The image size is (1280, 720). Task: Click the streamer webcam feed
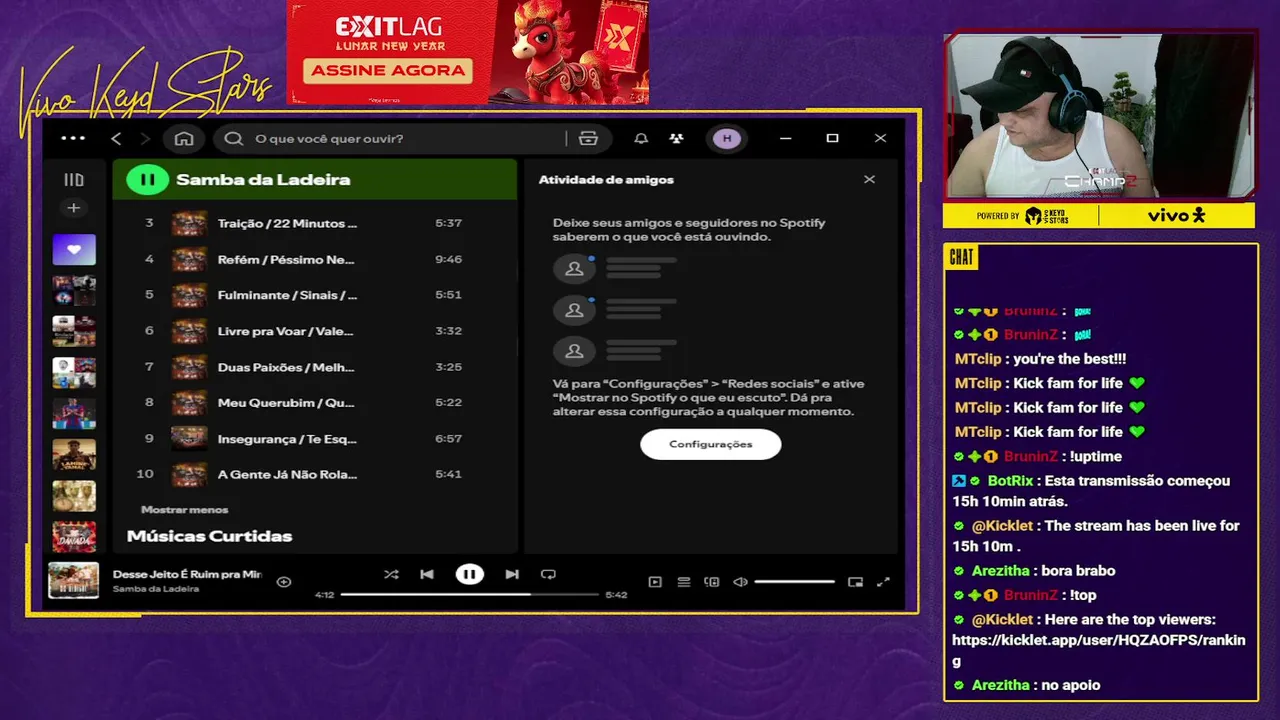(1100, 115)
